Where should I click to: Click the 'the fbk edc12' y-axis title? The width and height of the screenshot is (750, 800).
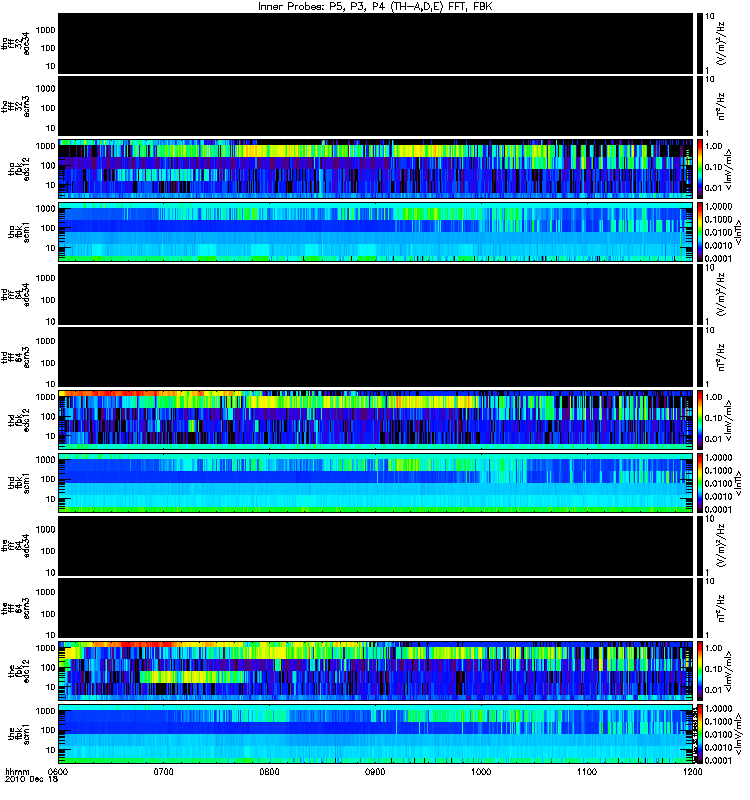pyautogui.click(x=19, y=671)
